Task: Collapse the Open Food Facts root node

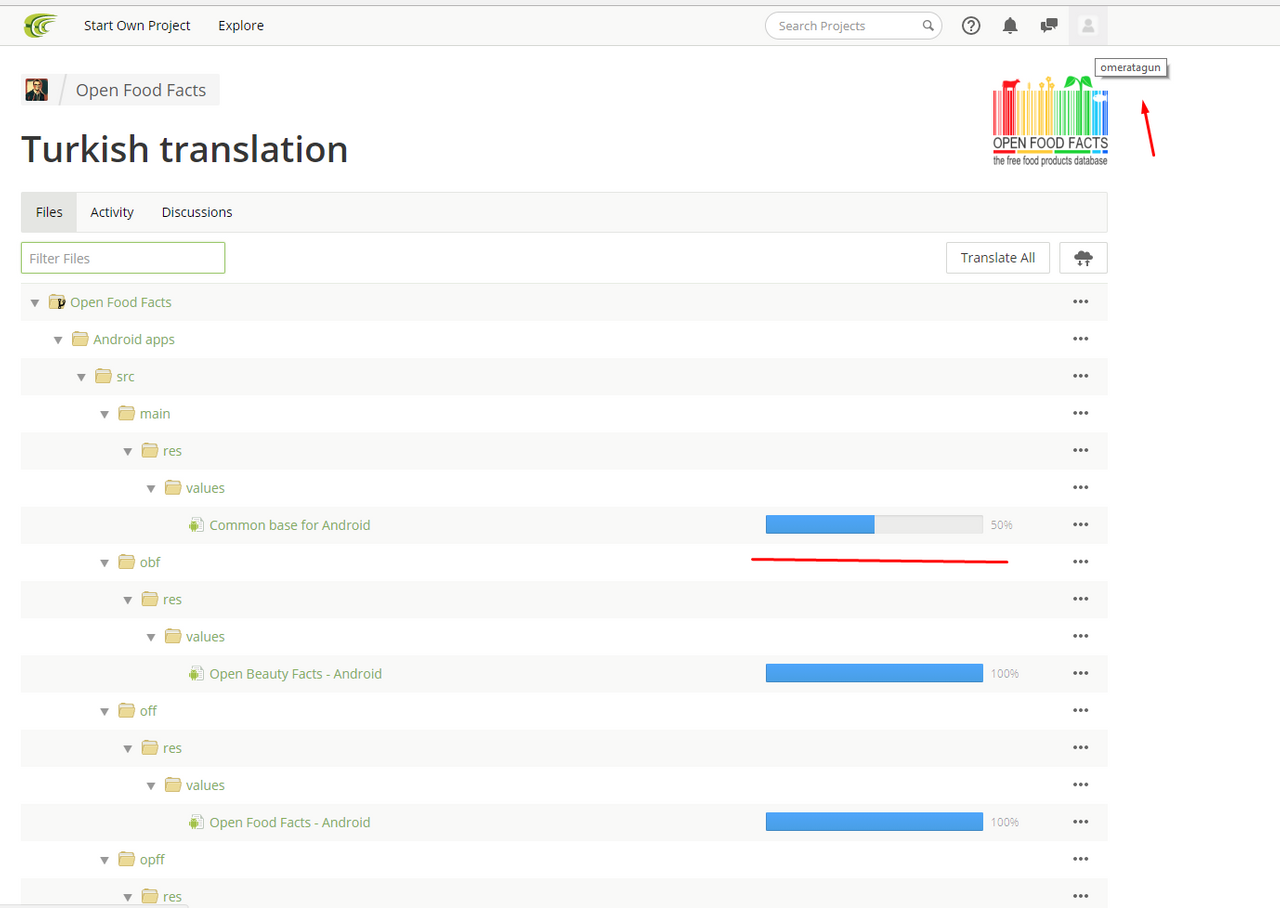Action: tap(35, 303)
